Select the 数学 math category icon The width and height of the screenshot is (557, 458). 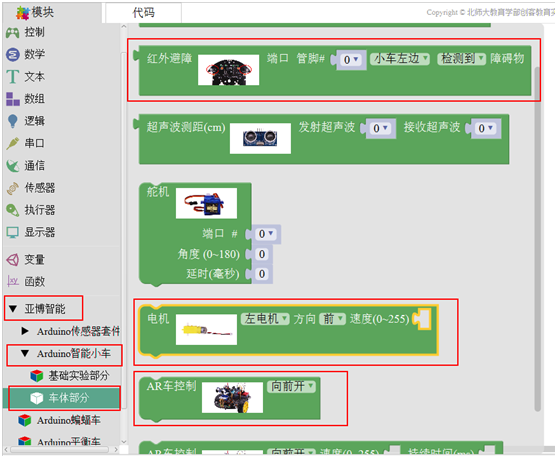(12, 55)
